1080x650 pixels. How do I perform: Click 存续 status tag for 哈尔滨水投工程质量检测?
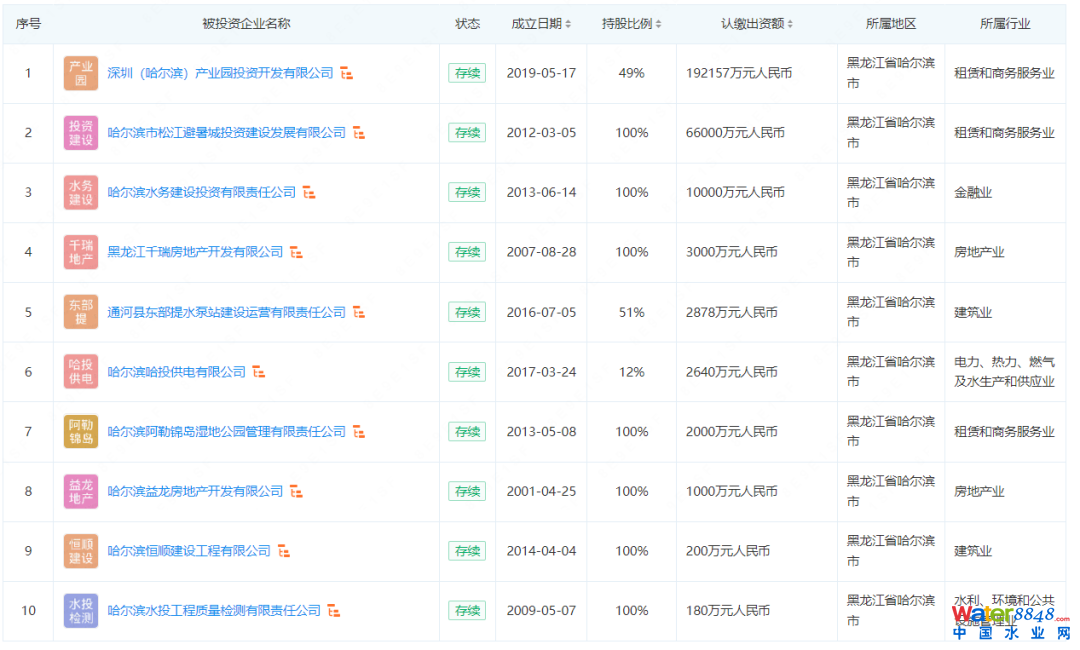[x=467, y=610]
